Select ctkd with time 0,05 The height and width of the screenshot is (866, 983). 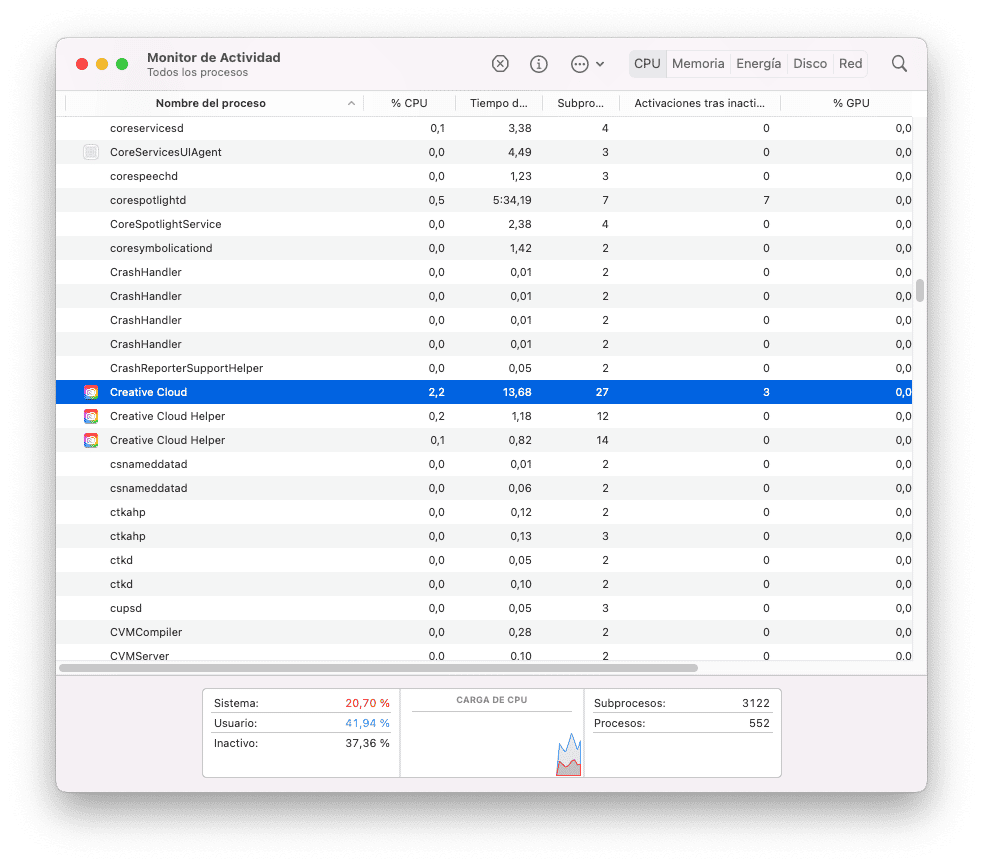pyautogui.click(x=484, y=561)
